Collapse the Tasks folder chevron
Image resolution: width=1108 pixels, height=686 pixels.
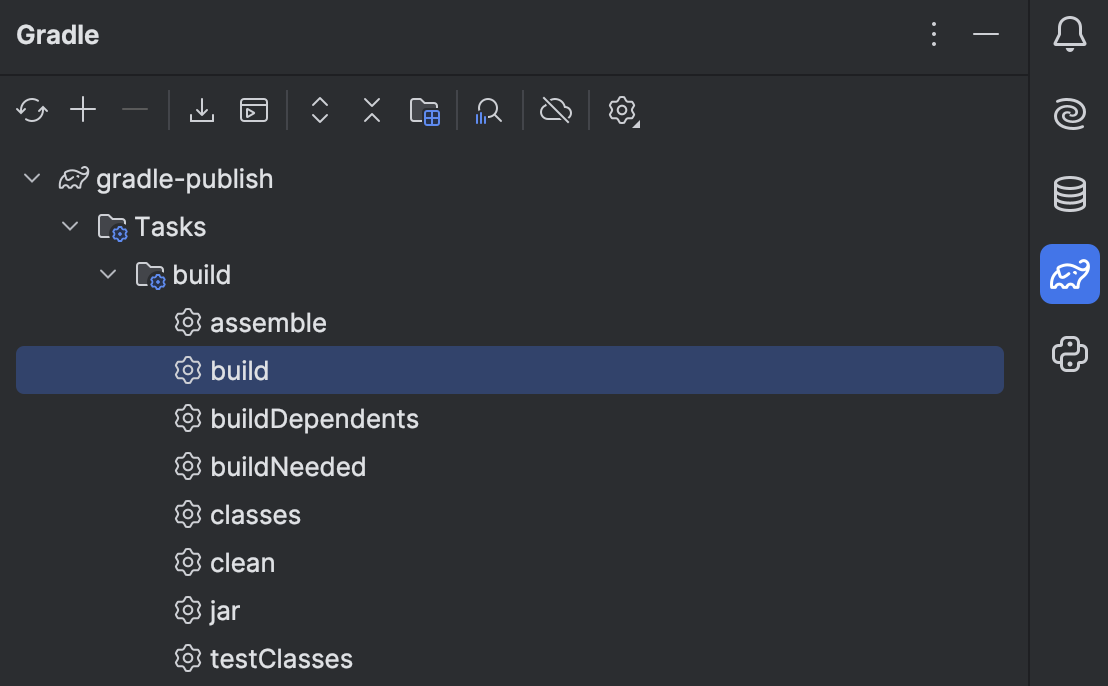pos(70,227)
